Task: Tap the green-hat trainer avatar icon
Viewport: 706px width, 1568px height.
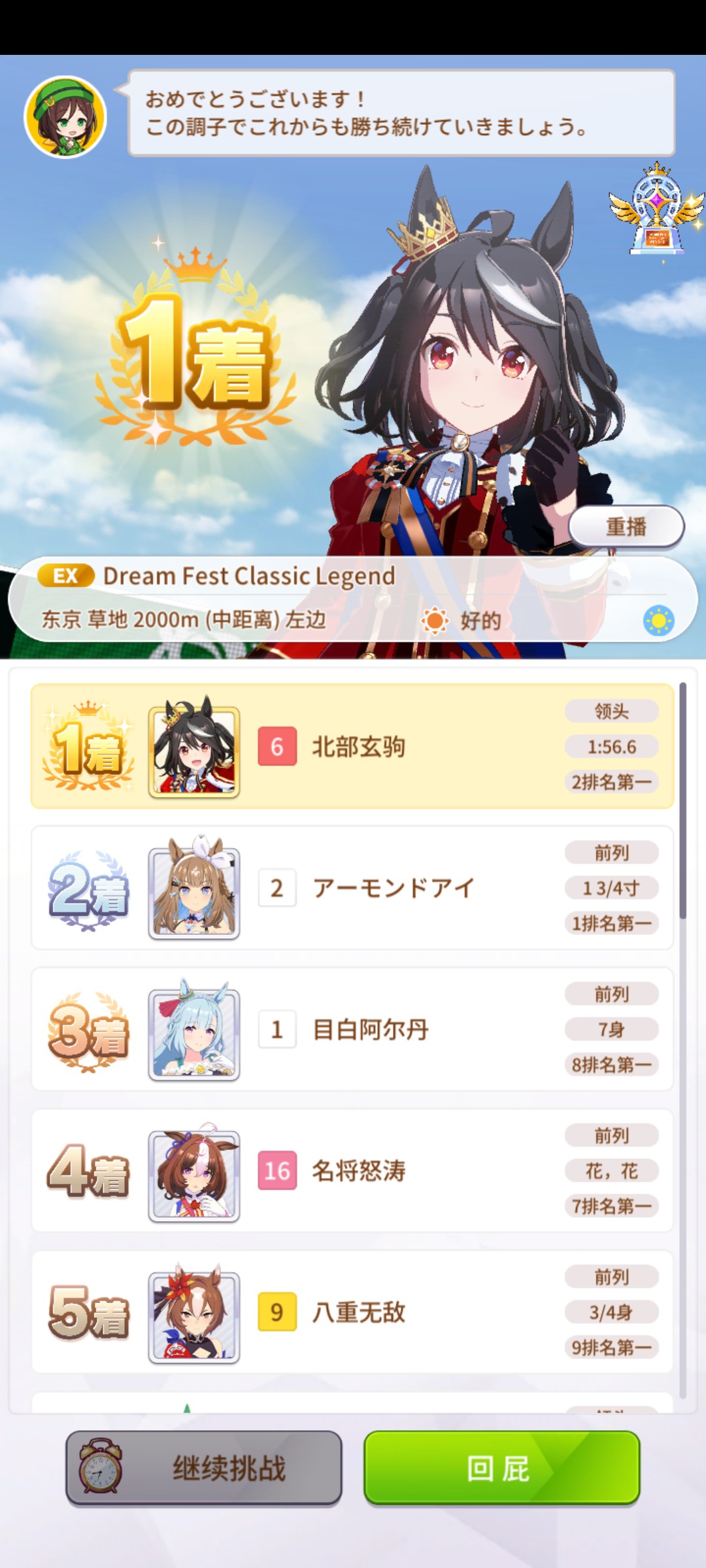Action: click(x=65, y=117)
